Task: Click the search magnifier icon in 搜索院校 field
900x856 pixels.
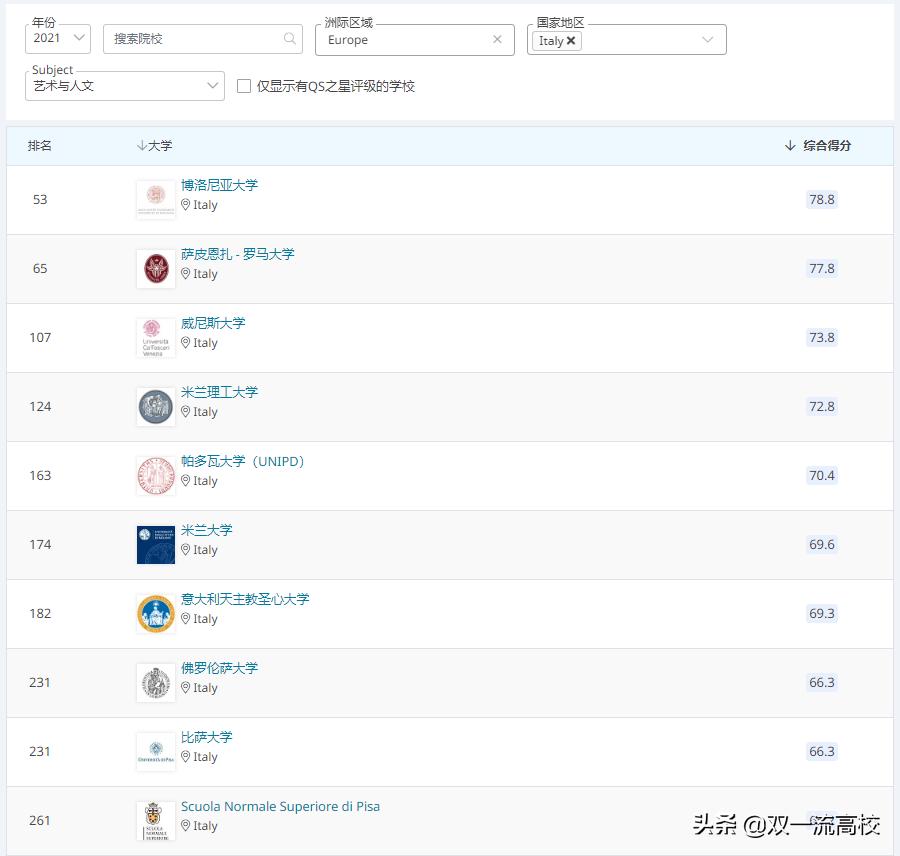Action: 288,38
